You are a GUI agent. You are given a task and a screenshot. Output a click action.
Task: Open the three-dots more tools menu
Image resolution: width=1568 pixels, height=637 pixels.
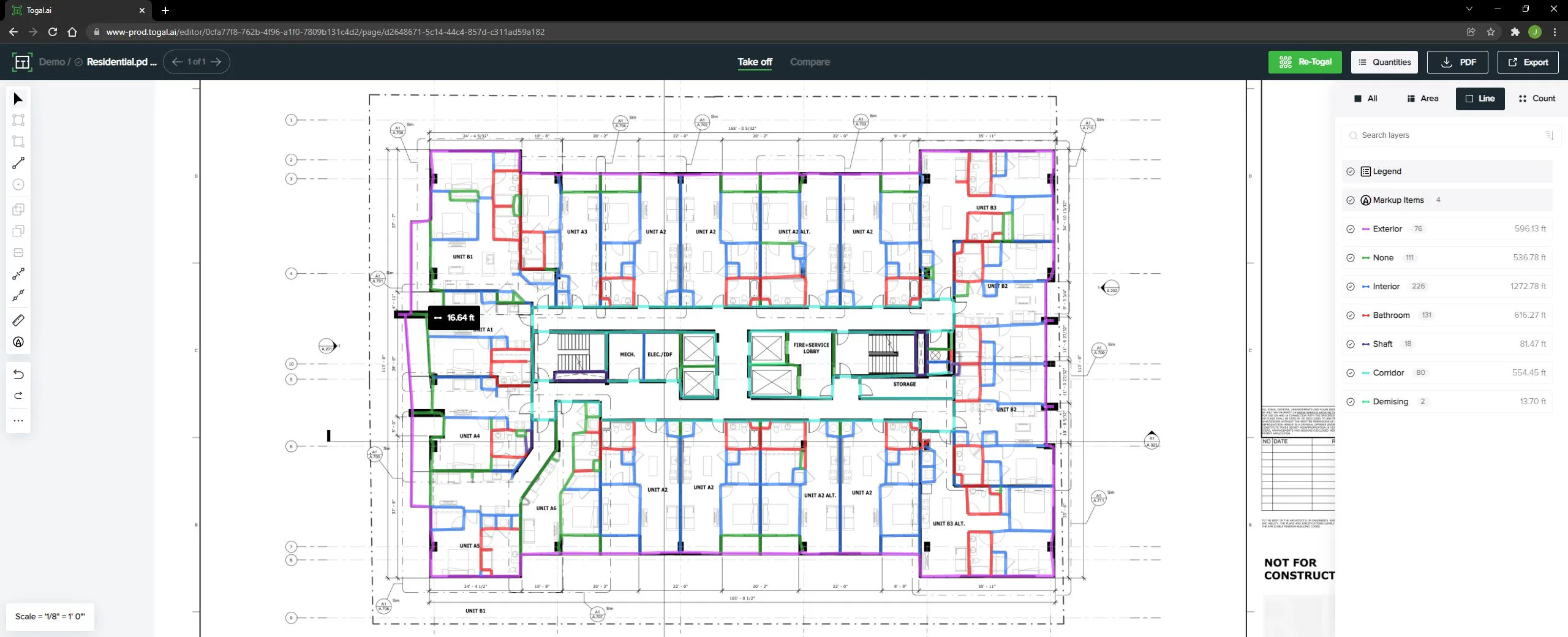18,421
